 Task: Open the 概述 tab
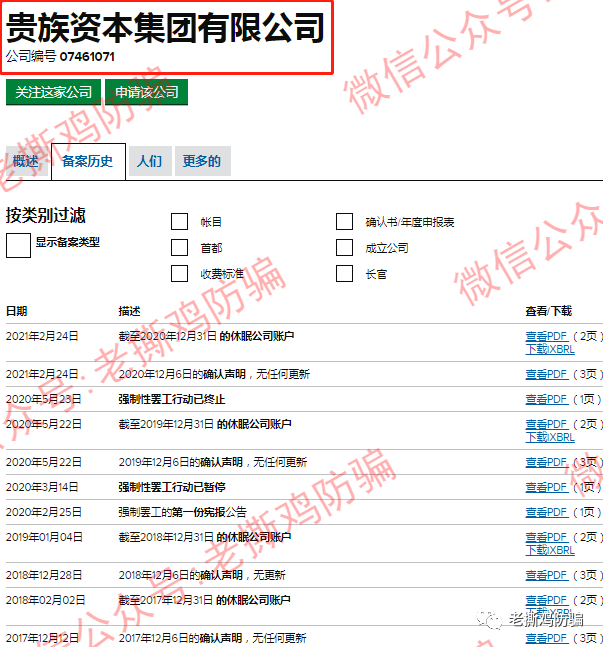(26, 161)
